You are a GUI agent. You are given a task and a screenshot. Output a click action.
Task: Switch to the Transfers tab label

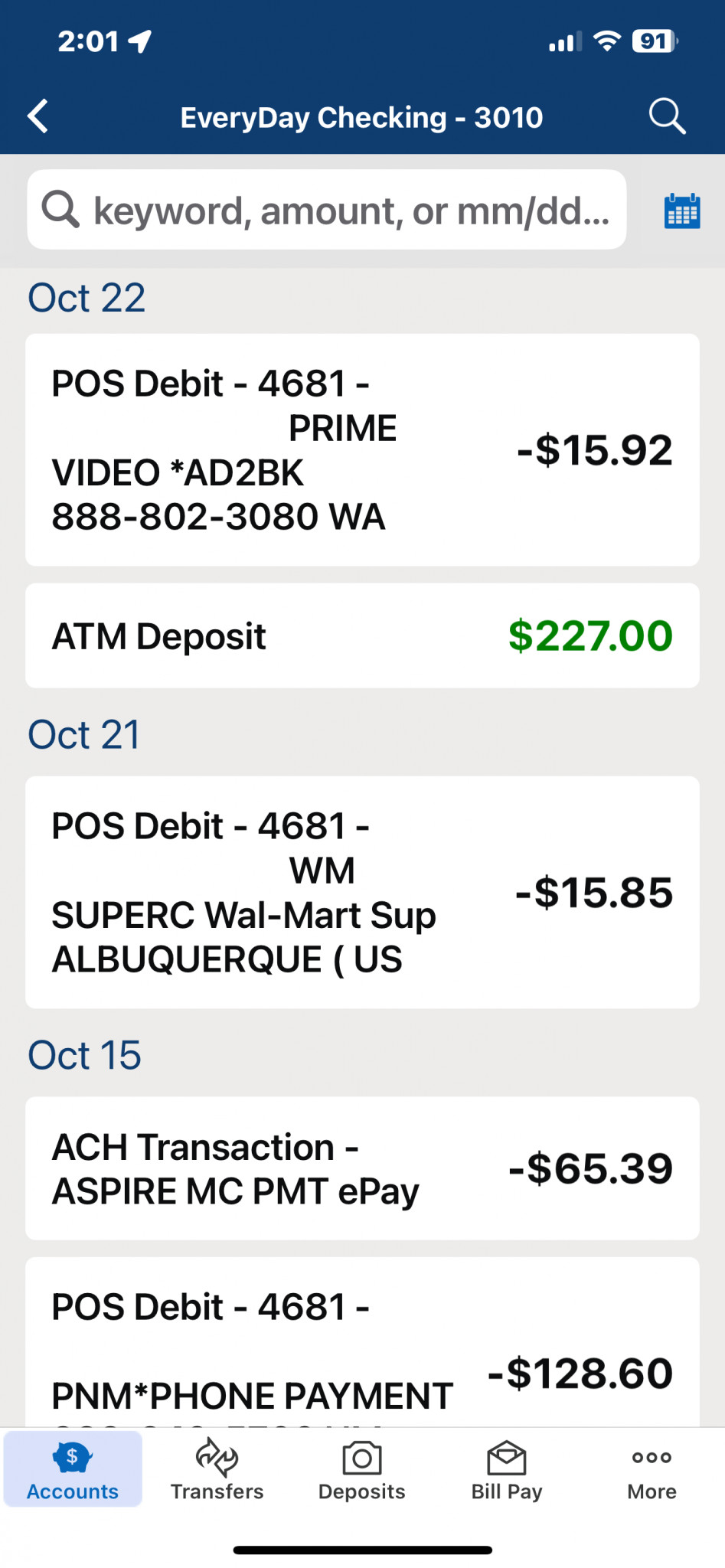coord(217,1491)
